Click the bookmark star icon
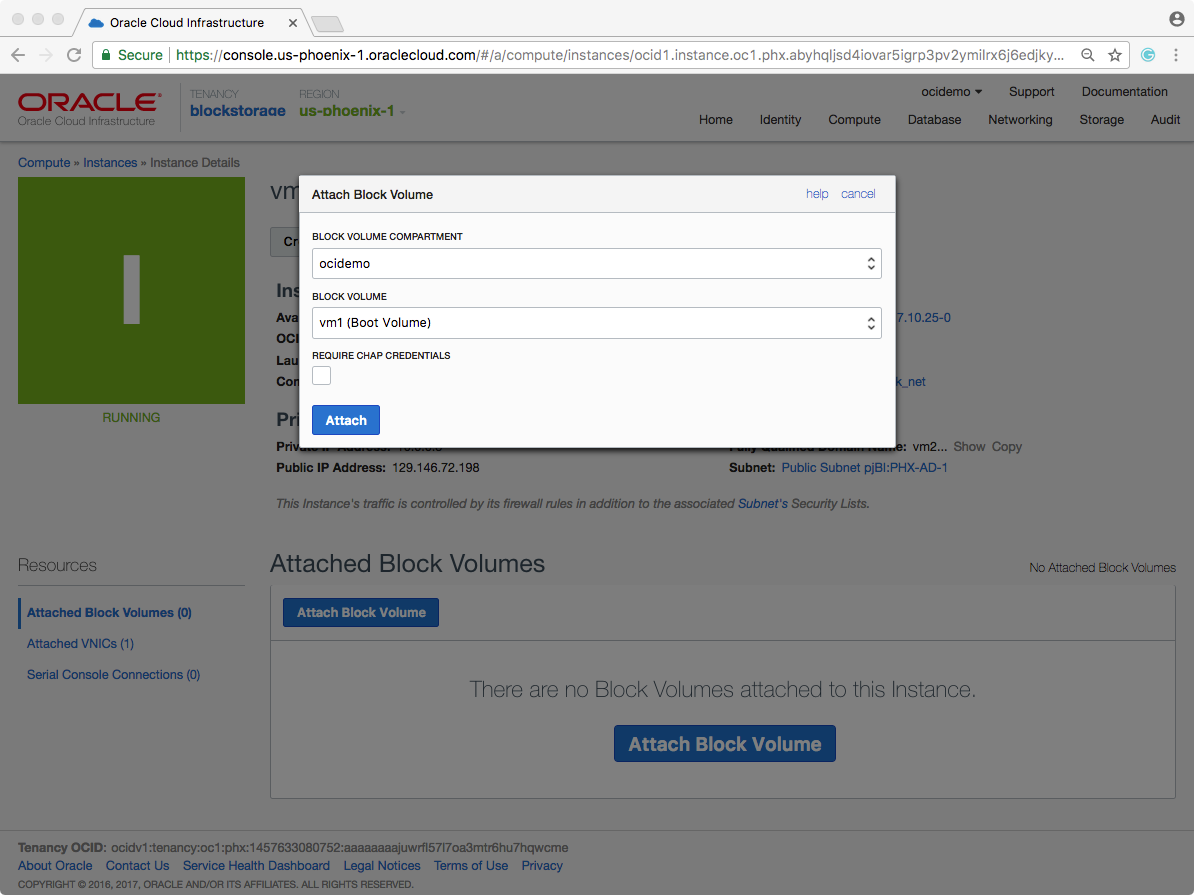 click(1115, 55)
